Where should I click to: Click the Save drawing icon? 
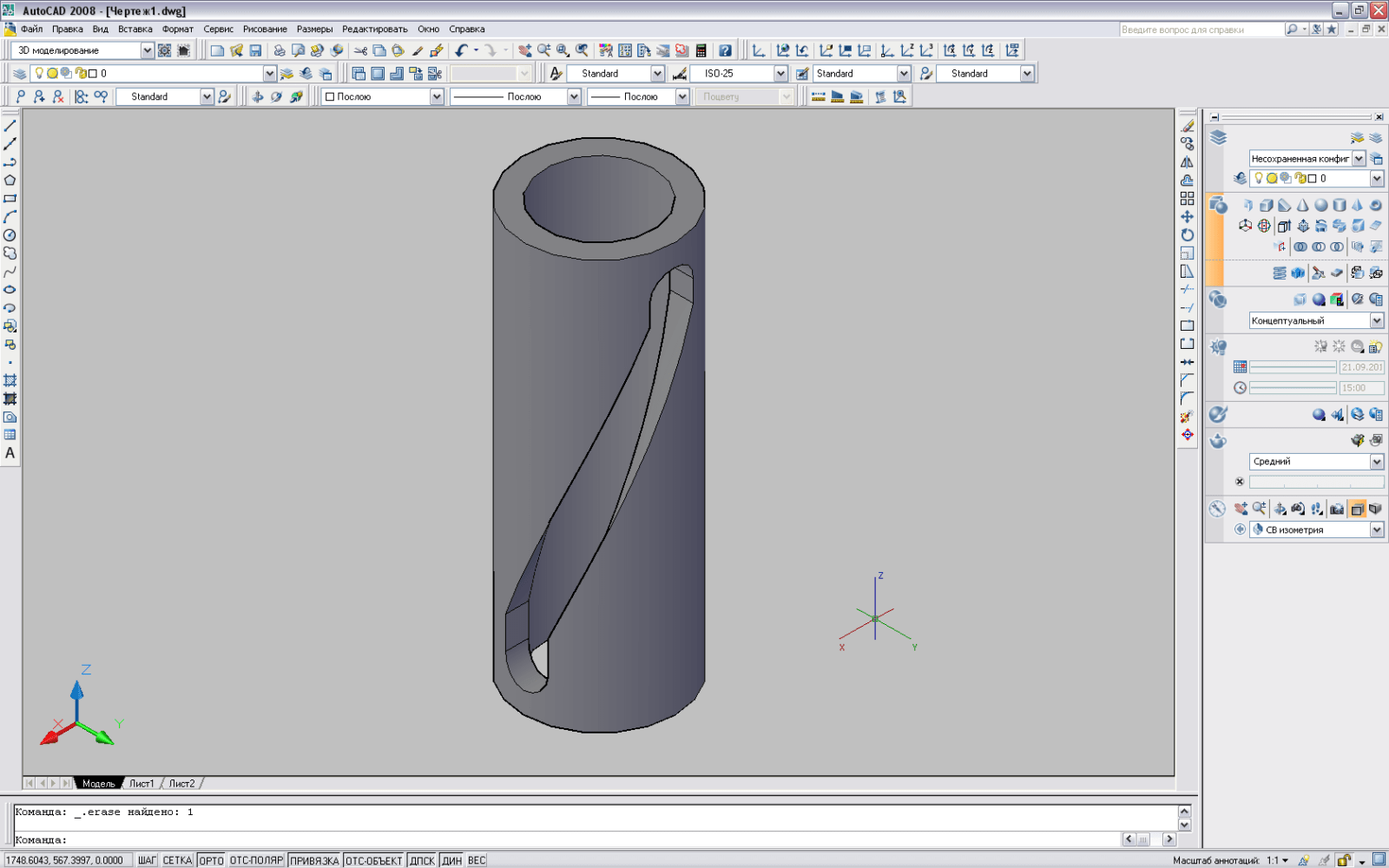[x=255, y=51]
